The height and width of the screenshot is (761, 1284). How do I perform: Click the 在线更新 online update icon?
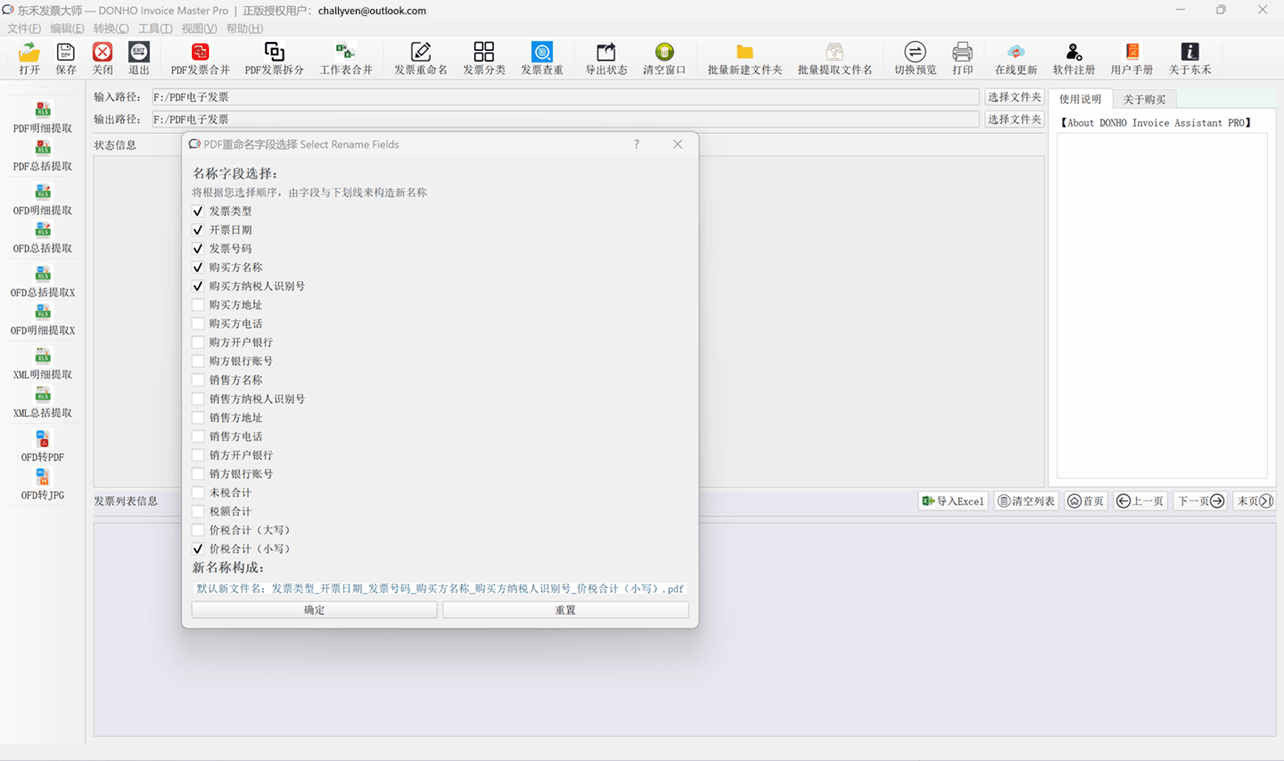[1016, 59]
